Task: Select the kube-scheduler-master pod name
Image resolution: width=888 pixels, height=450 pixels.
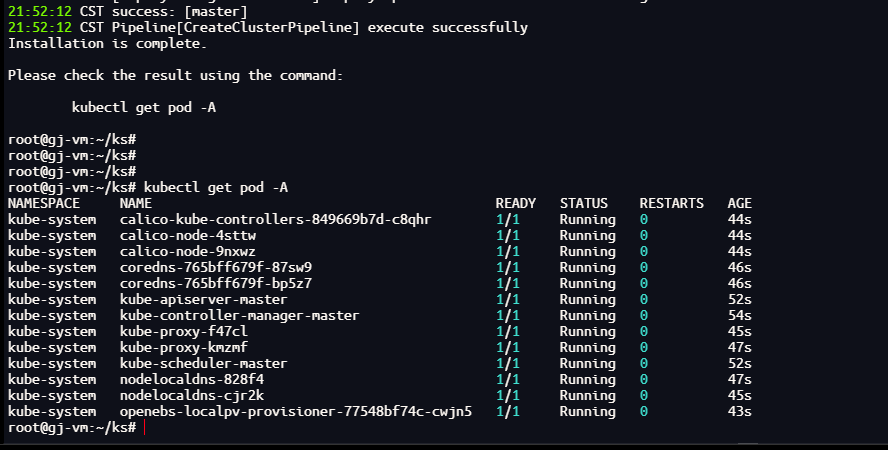Action: pyautogui.click(x=204, y=363)
